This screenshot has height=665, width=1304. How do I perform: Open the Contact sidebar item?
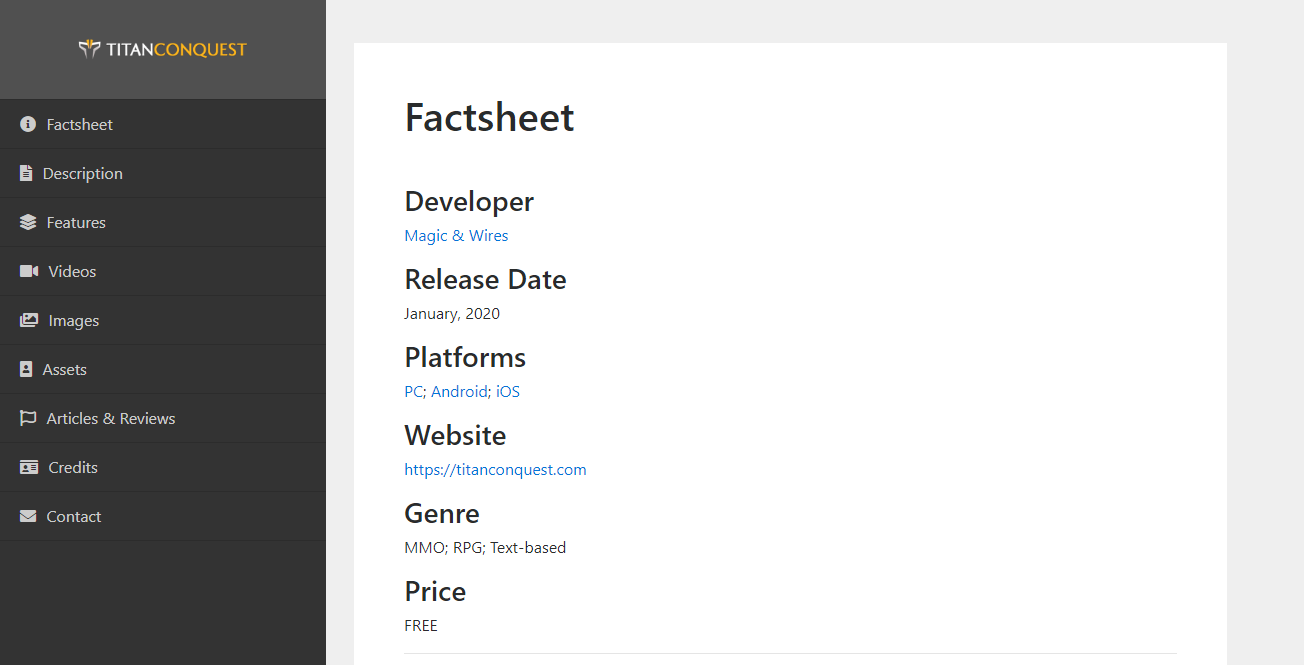(163, 516)
